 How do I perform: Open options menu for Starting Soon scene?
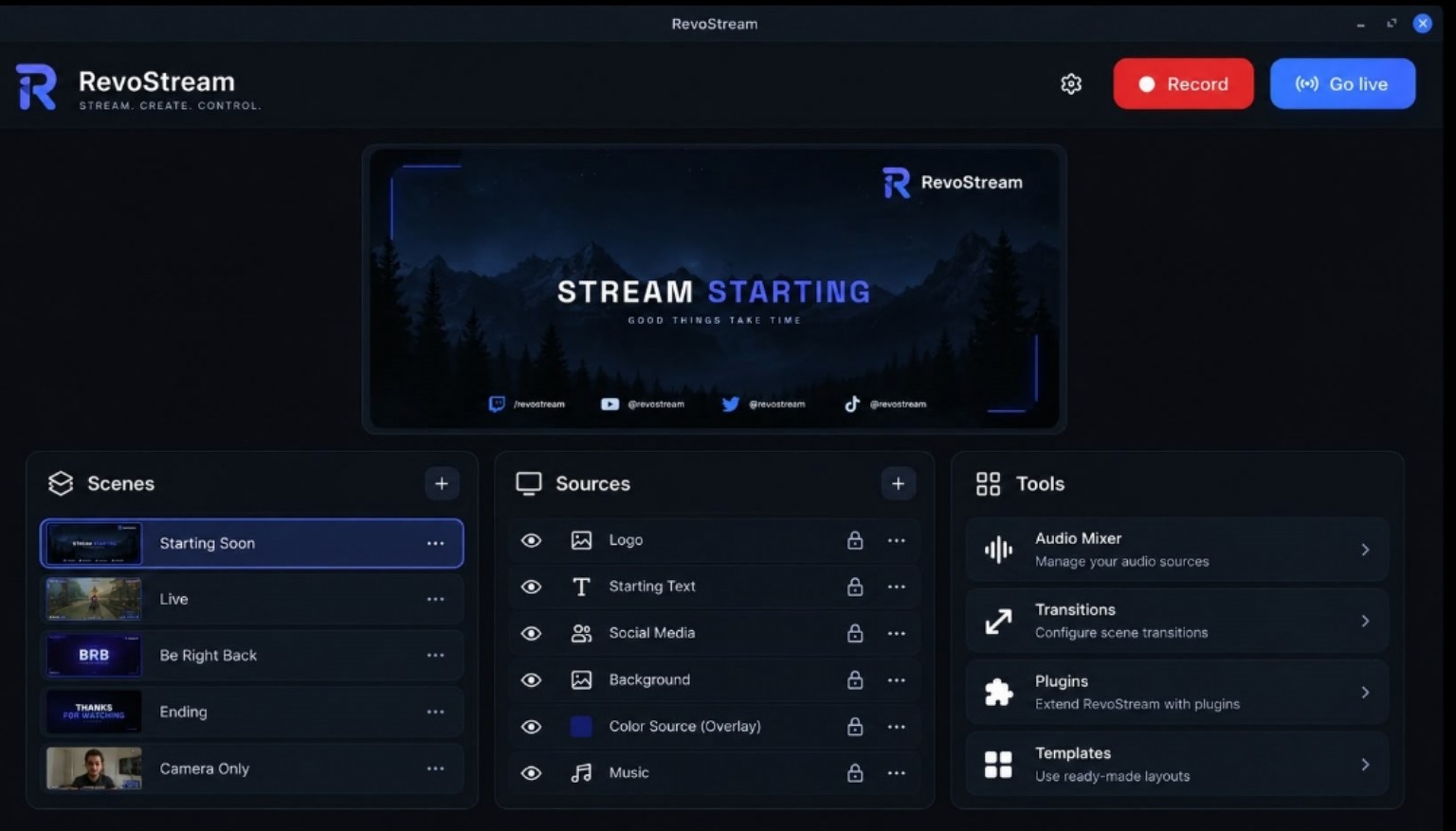coord(435,543)
